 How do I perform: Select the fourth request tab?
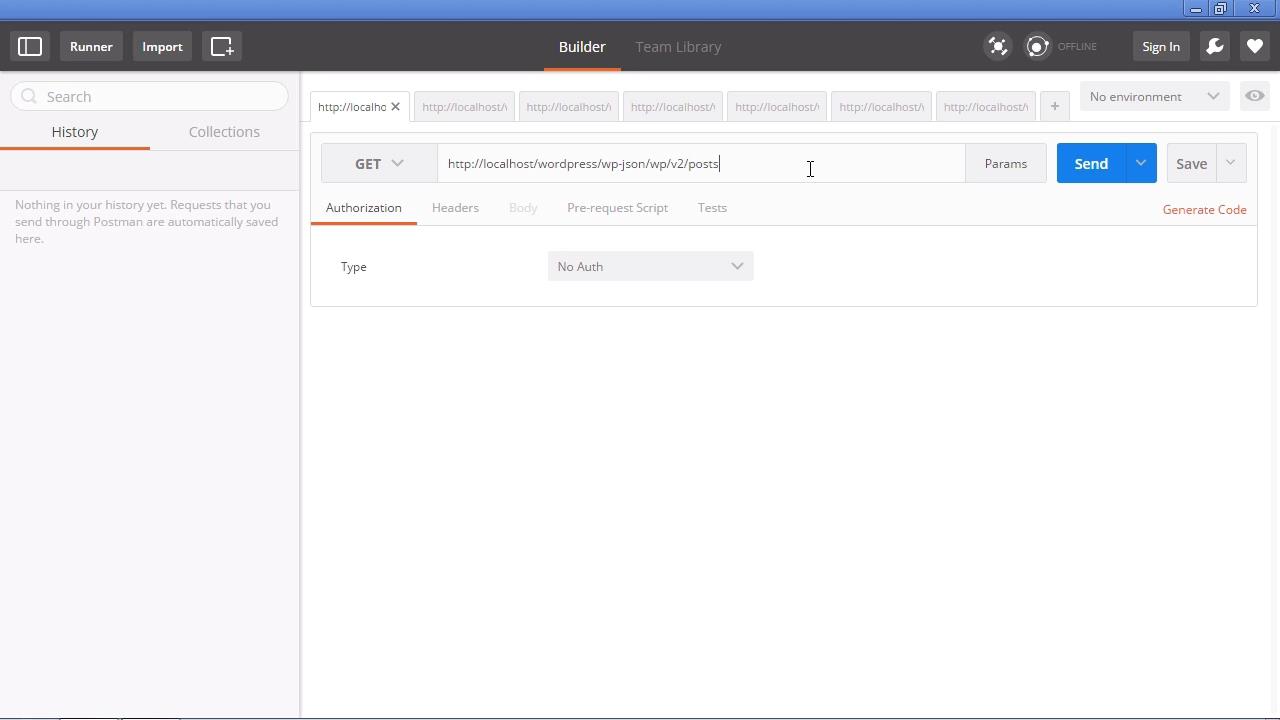[672, 107]
